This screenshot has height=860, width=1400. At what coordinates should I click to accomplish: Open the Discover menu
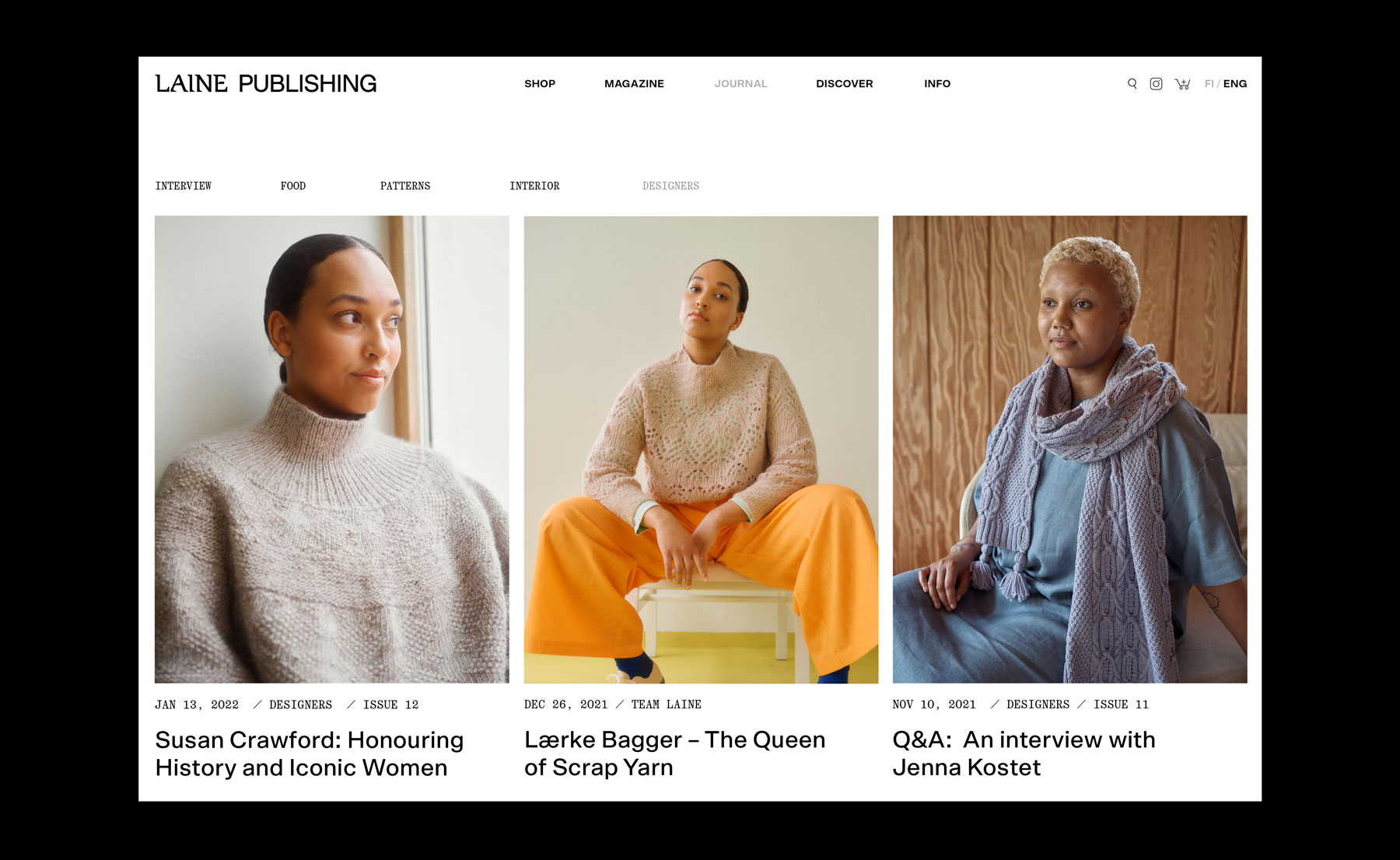tap(844, 84)
